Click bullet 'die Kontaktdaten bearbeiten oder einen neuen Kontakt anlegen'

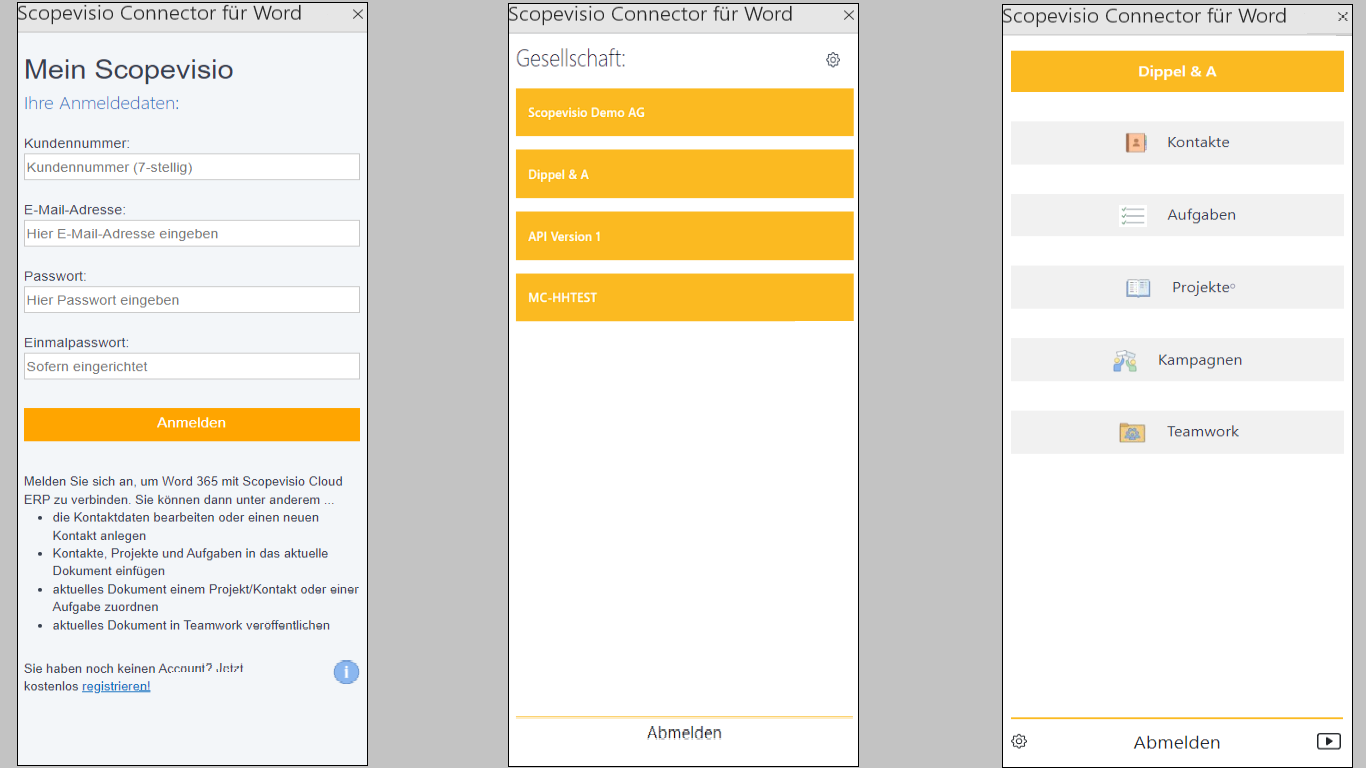(x=186, y=527)
